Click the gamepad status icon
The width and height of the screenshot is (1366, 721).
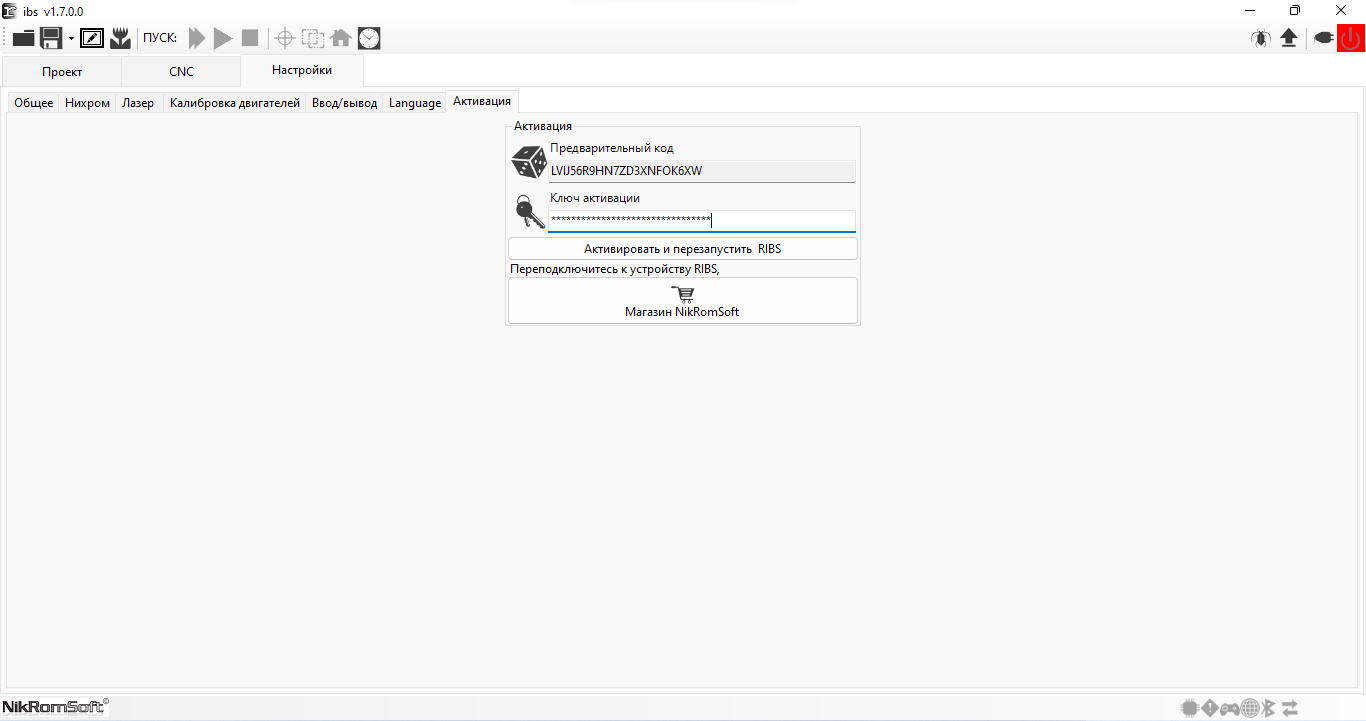tap(1229, 708)
